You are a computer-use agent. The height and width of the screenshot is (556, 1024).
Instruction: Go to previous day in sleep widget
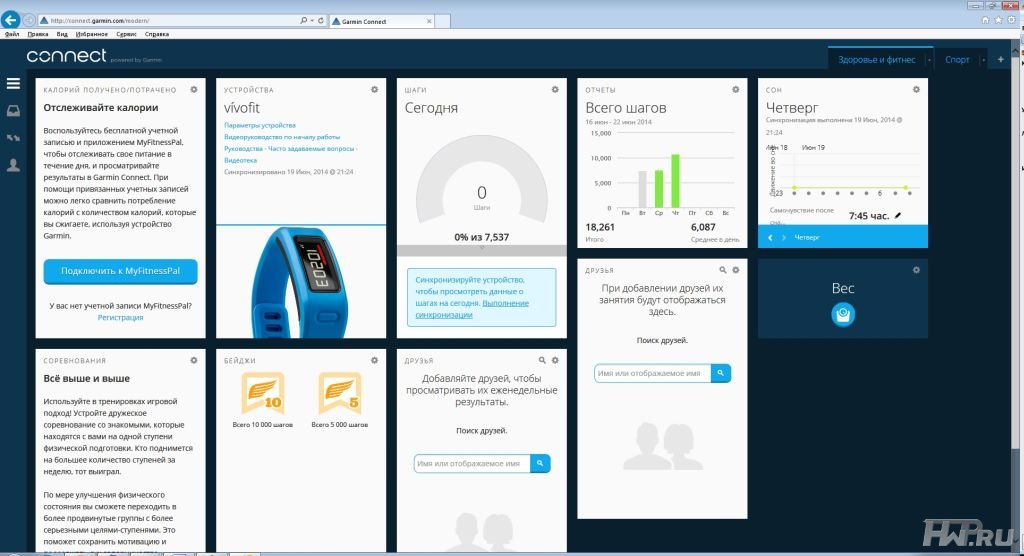[x=771, y=238]
